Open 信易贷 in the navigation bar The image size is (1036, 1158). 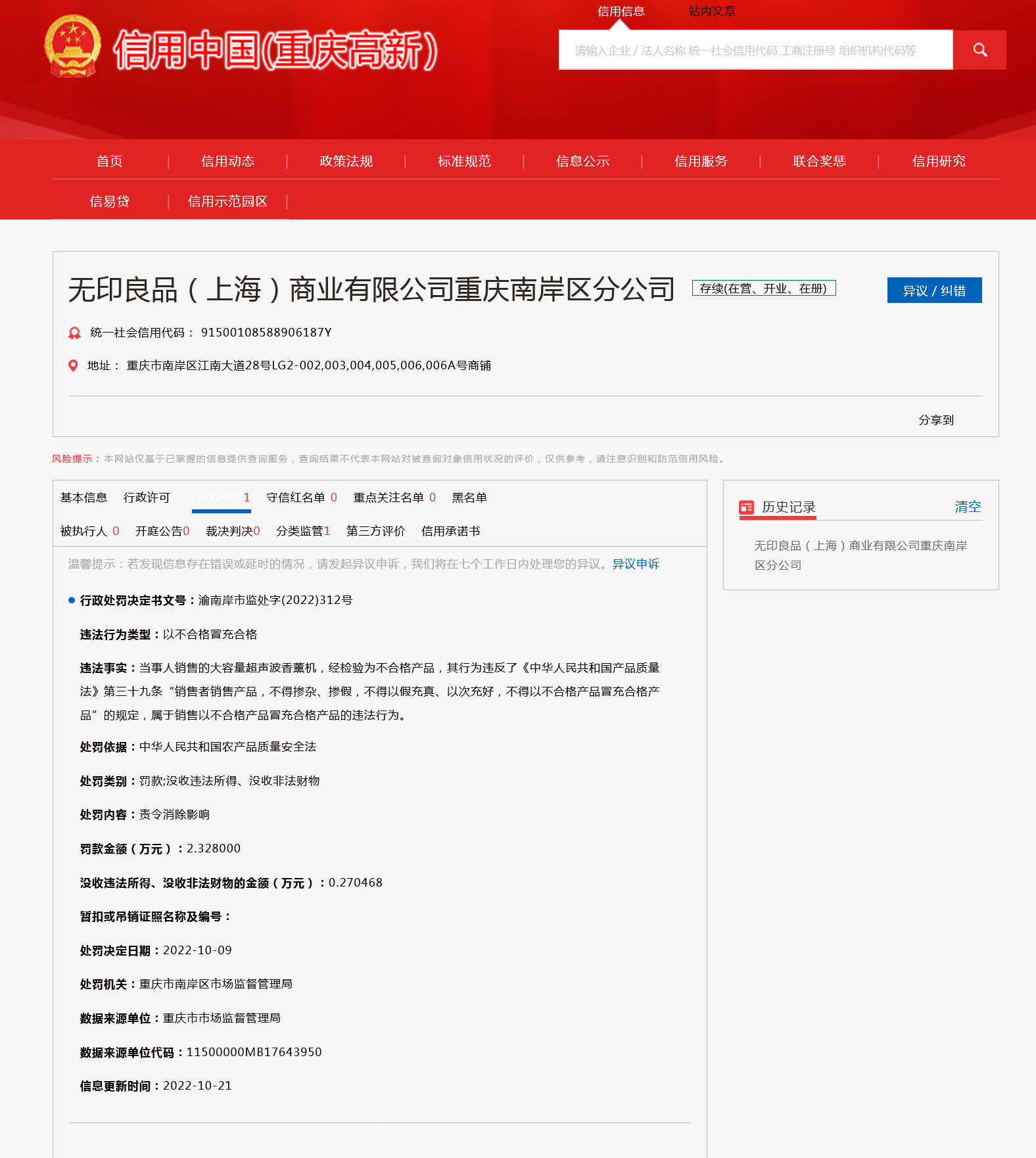110,201
